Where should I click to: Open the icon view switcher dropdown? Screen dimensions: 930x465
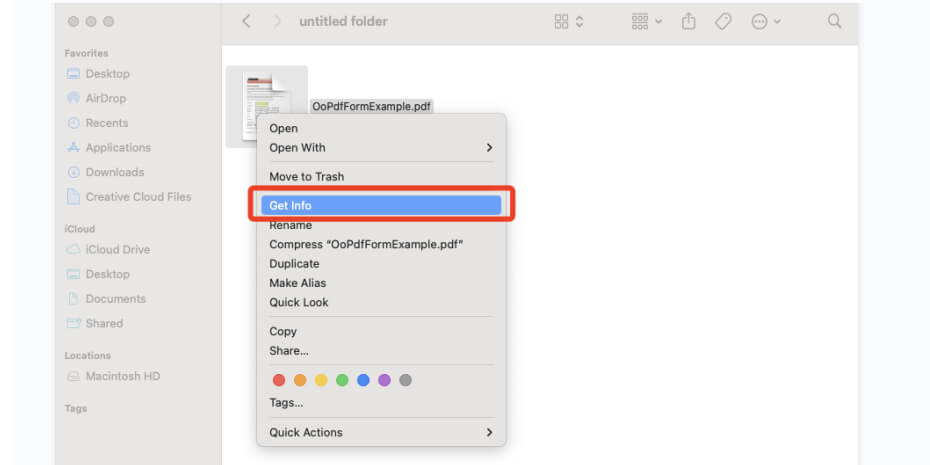pyautogui.click(x=569, y=22)
